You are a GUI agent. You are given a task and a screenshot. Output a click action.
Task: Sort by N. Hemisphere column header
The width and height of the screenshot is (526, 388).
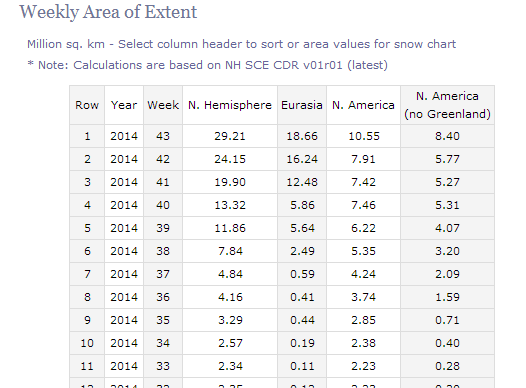230,105
